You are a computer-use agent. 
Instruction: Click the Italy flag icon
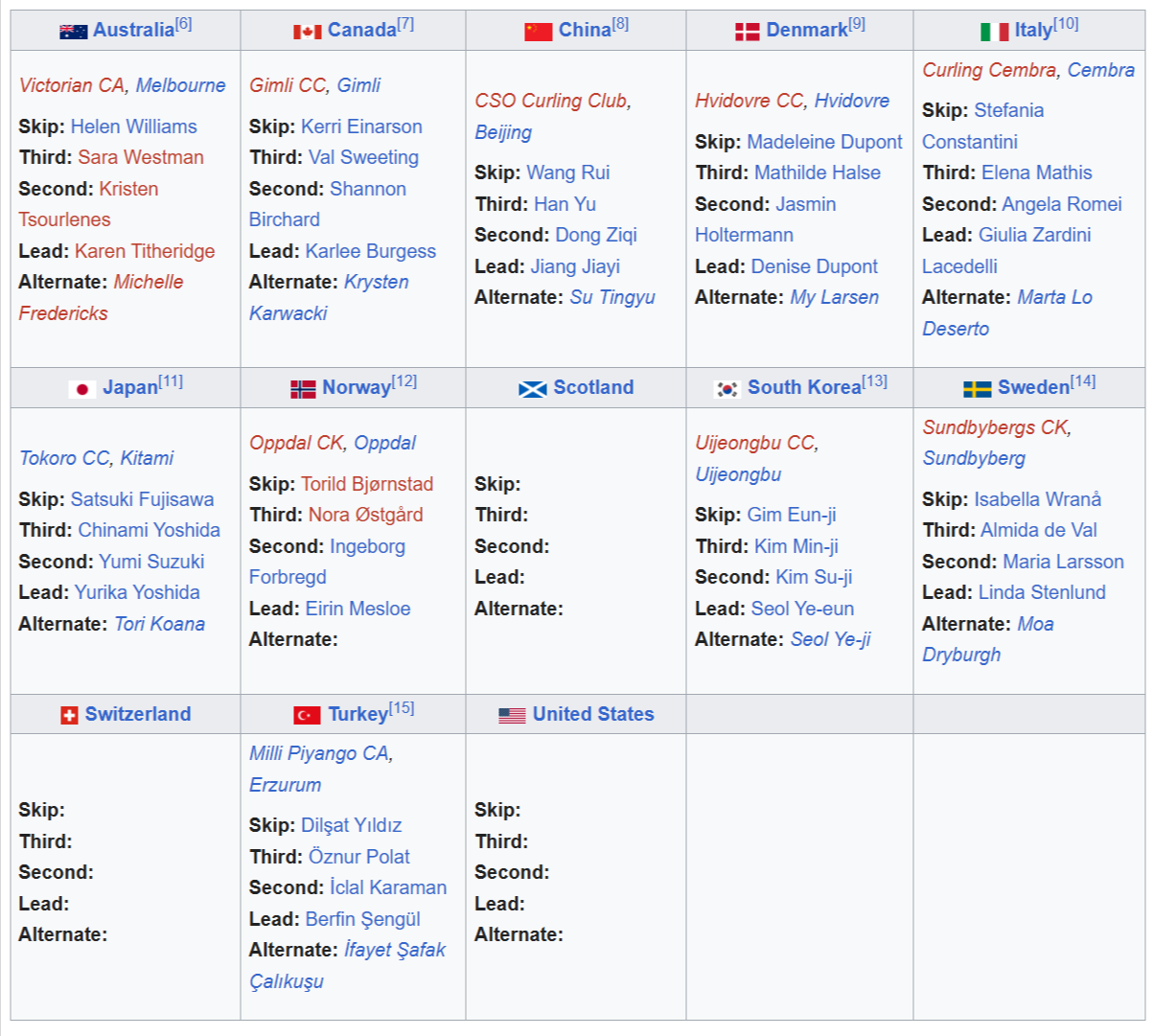[x=995, y=32]
